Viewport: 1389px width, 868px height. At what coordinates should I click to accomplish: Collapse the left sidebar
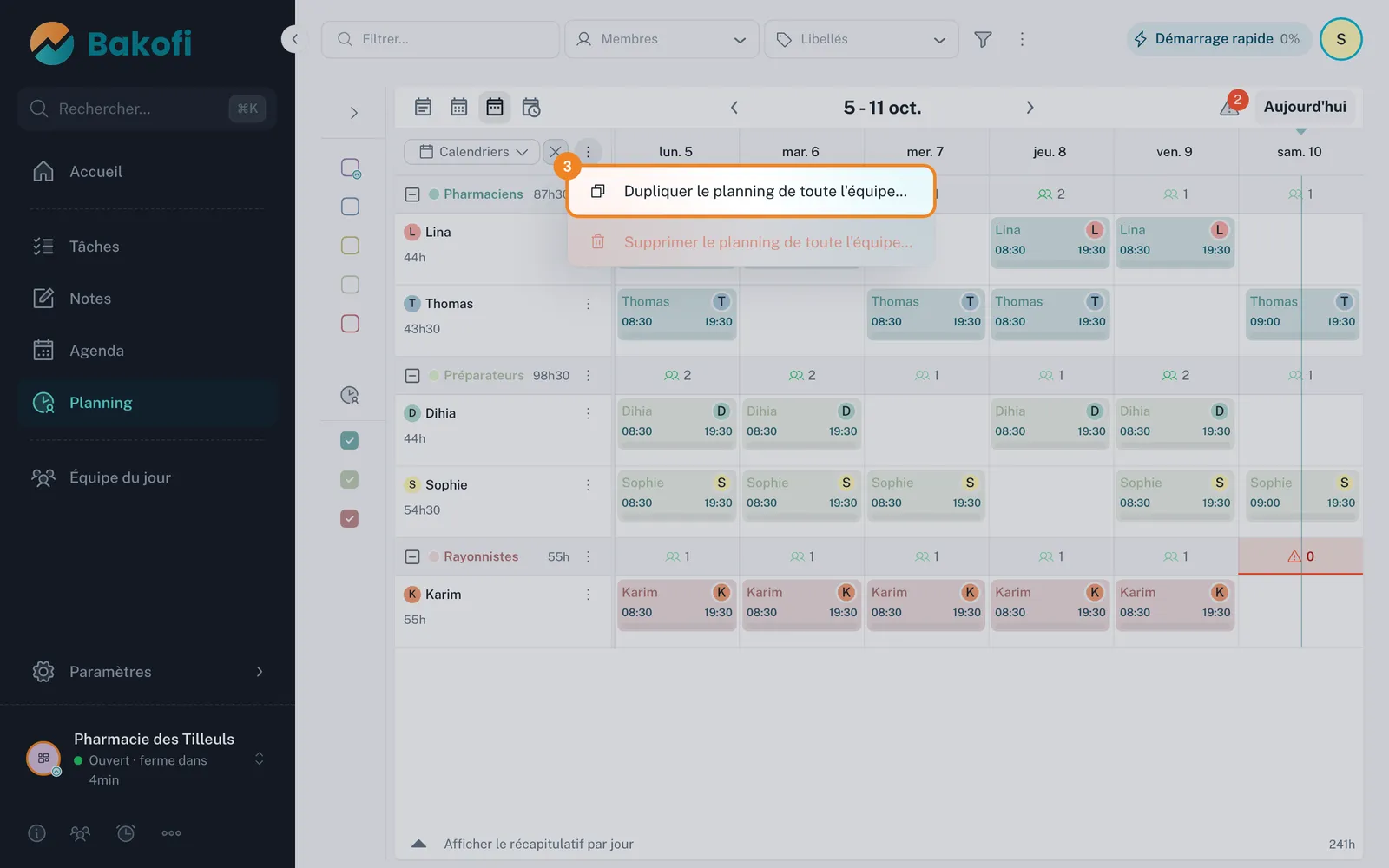pyautogui.click(x=295, y=39)
